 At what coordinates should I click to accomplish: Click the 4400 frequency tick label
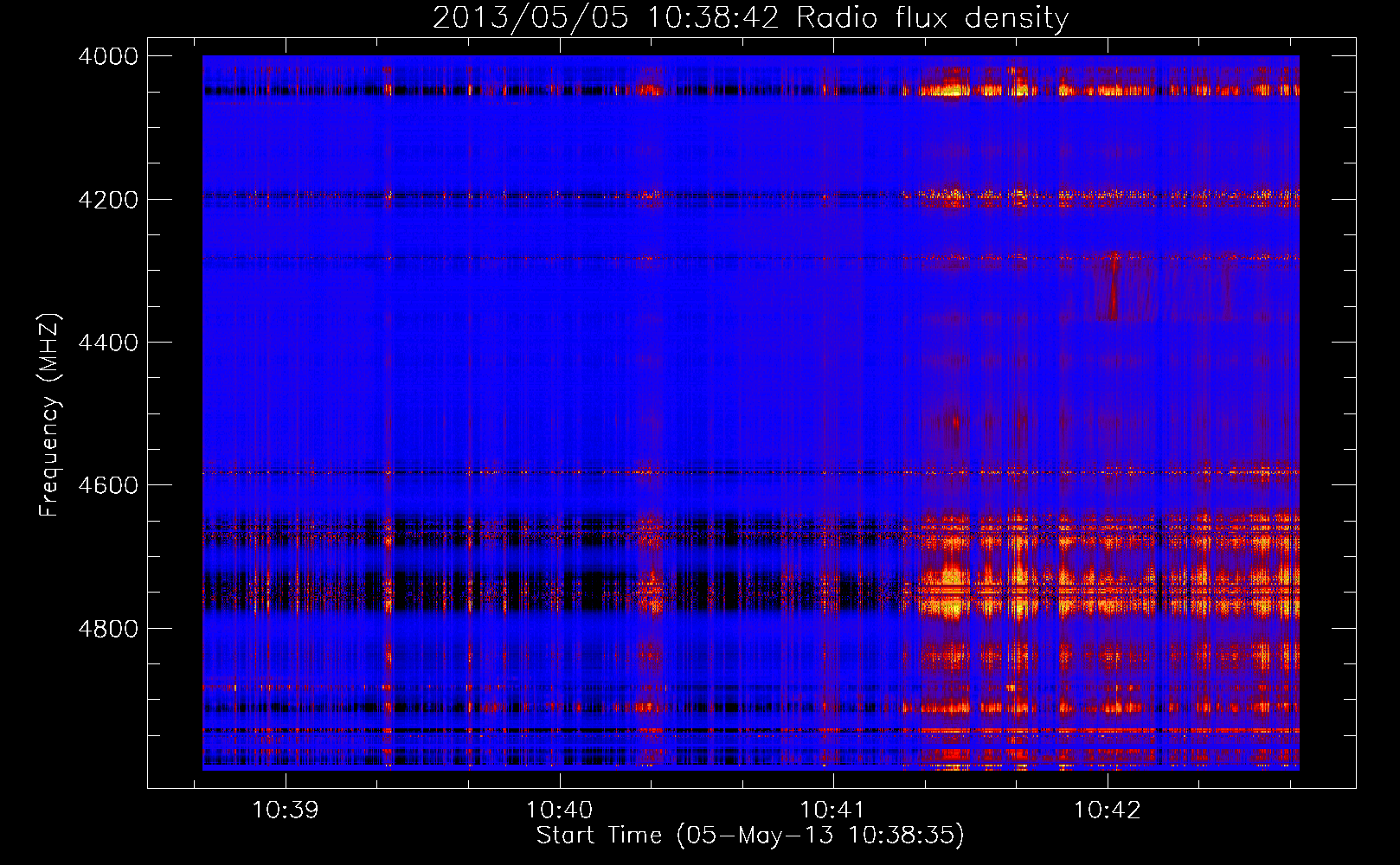[108, 343]
